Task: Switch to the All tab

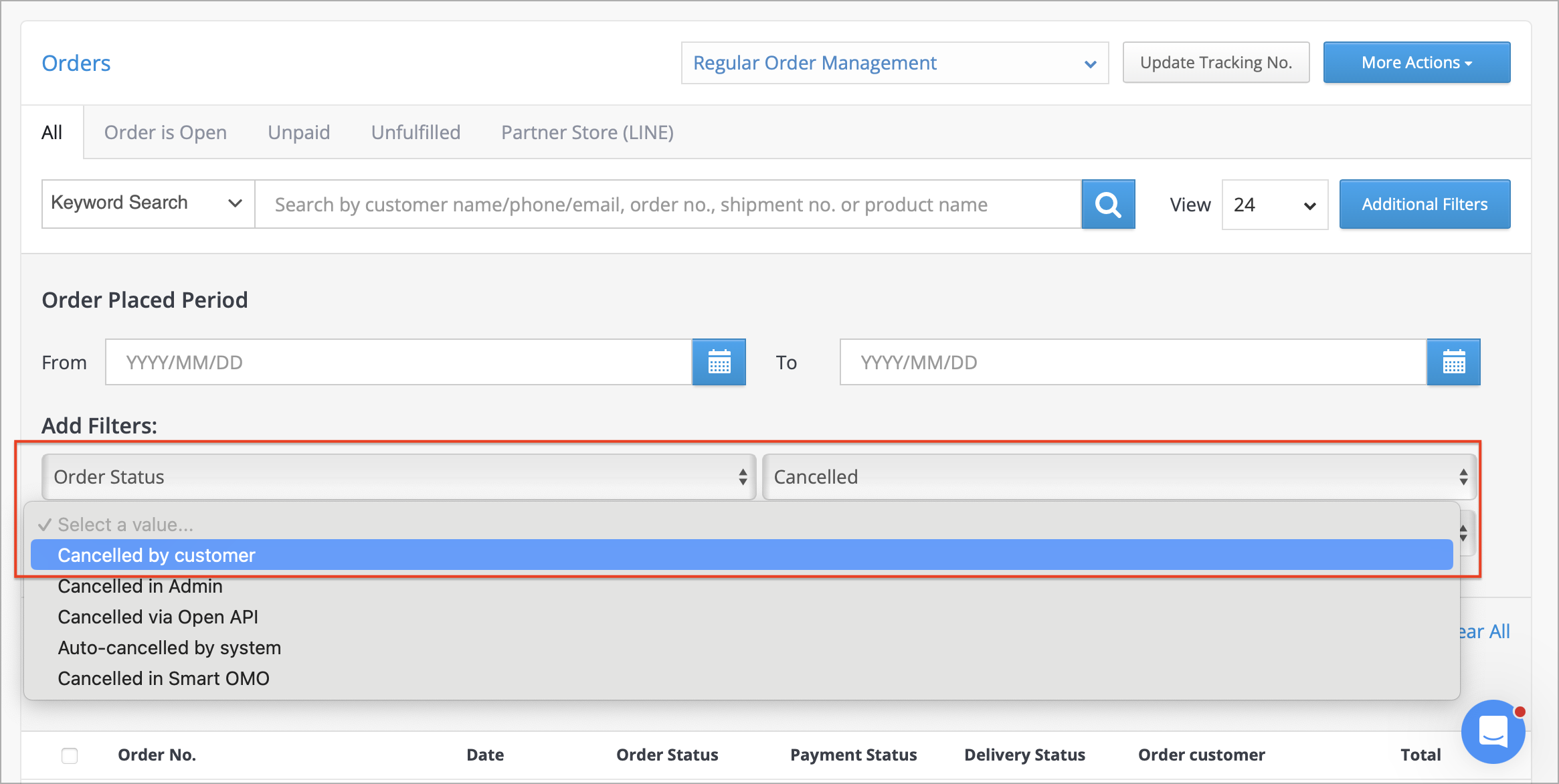Action: tap(52, 132)
